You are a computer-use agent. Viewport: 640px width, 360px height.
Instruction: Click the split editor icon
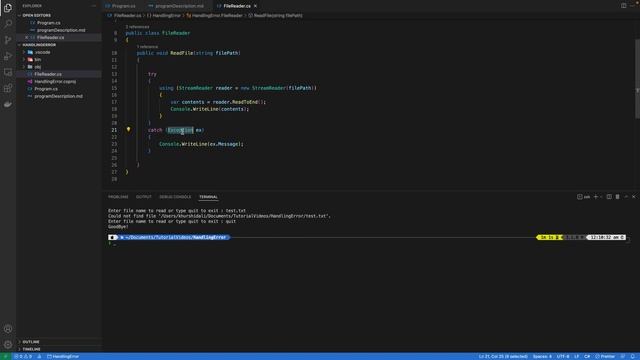click(623, 6)
